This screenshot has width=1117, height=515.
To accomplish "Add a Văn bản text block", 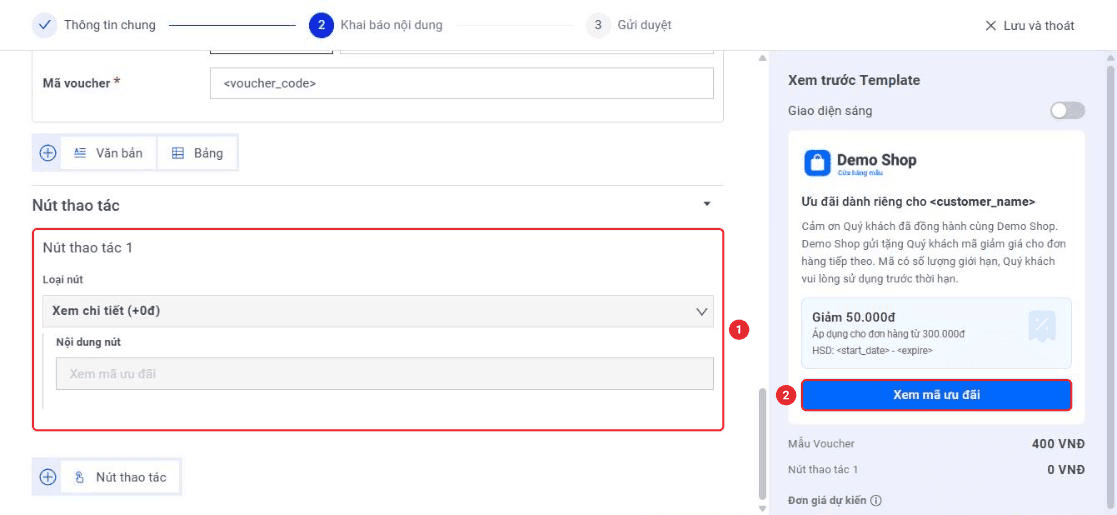I will 108,153.
